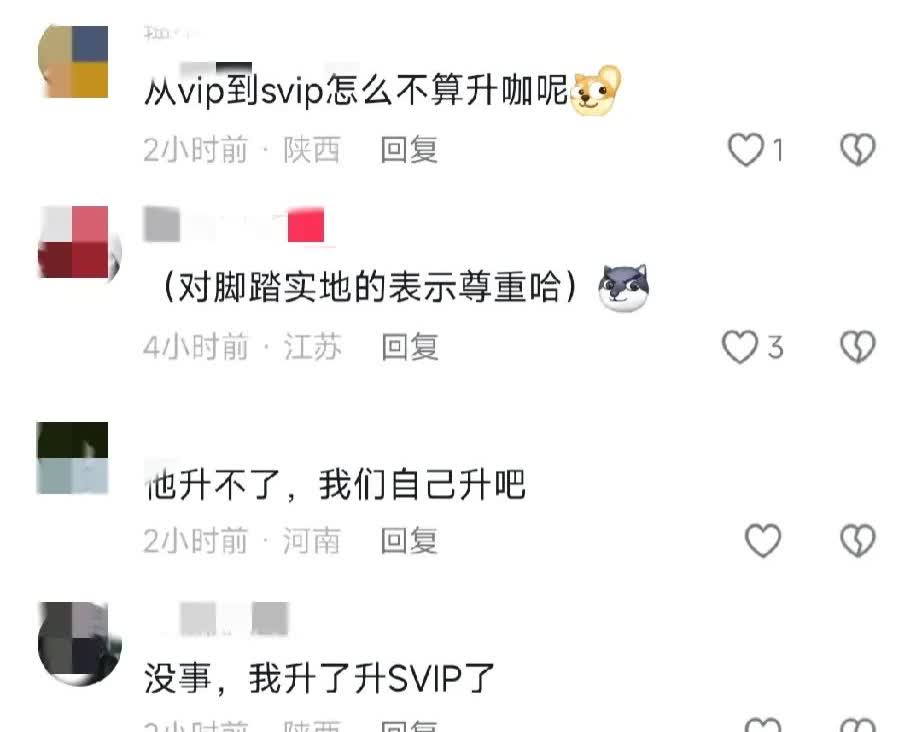Viewport: 918px width, 732px height.
Task: Like the Shaanxi vip to svip comment
Action: pos(746,150)
